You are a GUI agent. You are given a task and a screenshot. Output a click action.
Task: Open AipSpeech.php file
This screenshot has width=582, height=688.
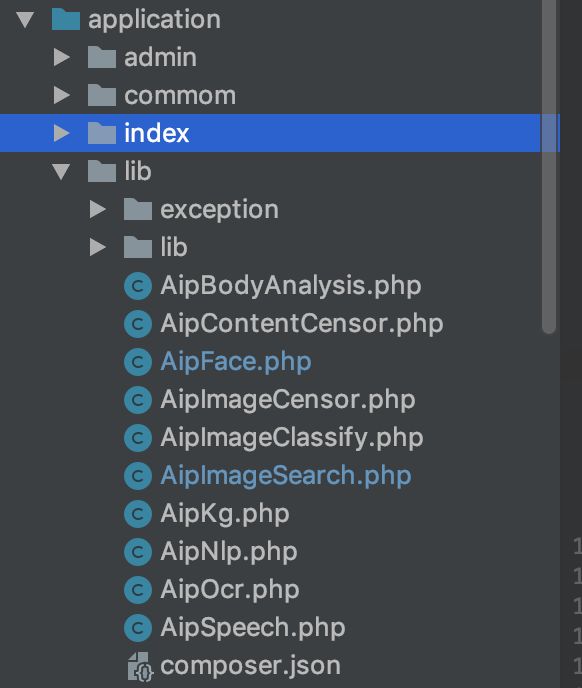[x=253, y=628]
